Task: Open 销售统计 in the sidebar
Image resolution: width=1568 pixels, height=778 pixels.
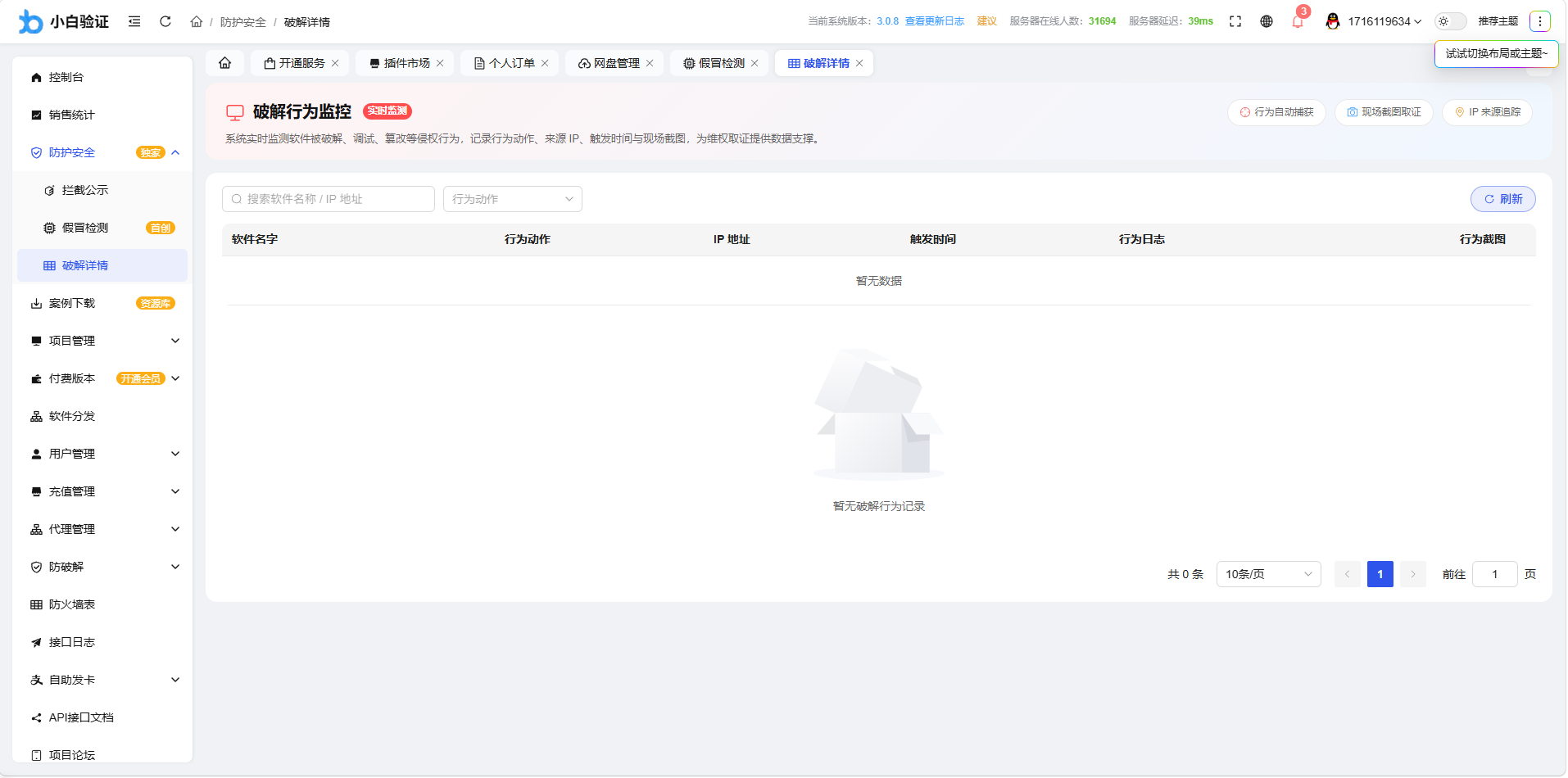Action: [102, 115]
